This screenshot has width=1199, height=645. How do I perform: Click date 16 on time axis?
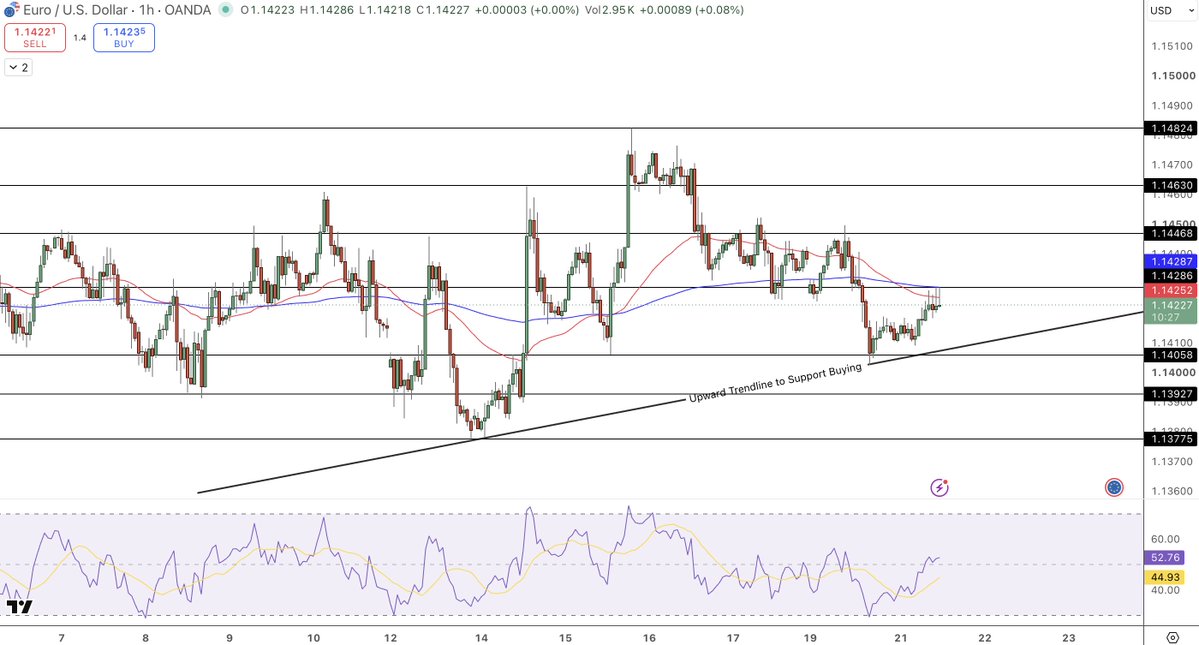pyautogui.click(x=649, y=637)
